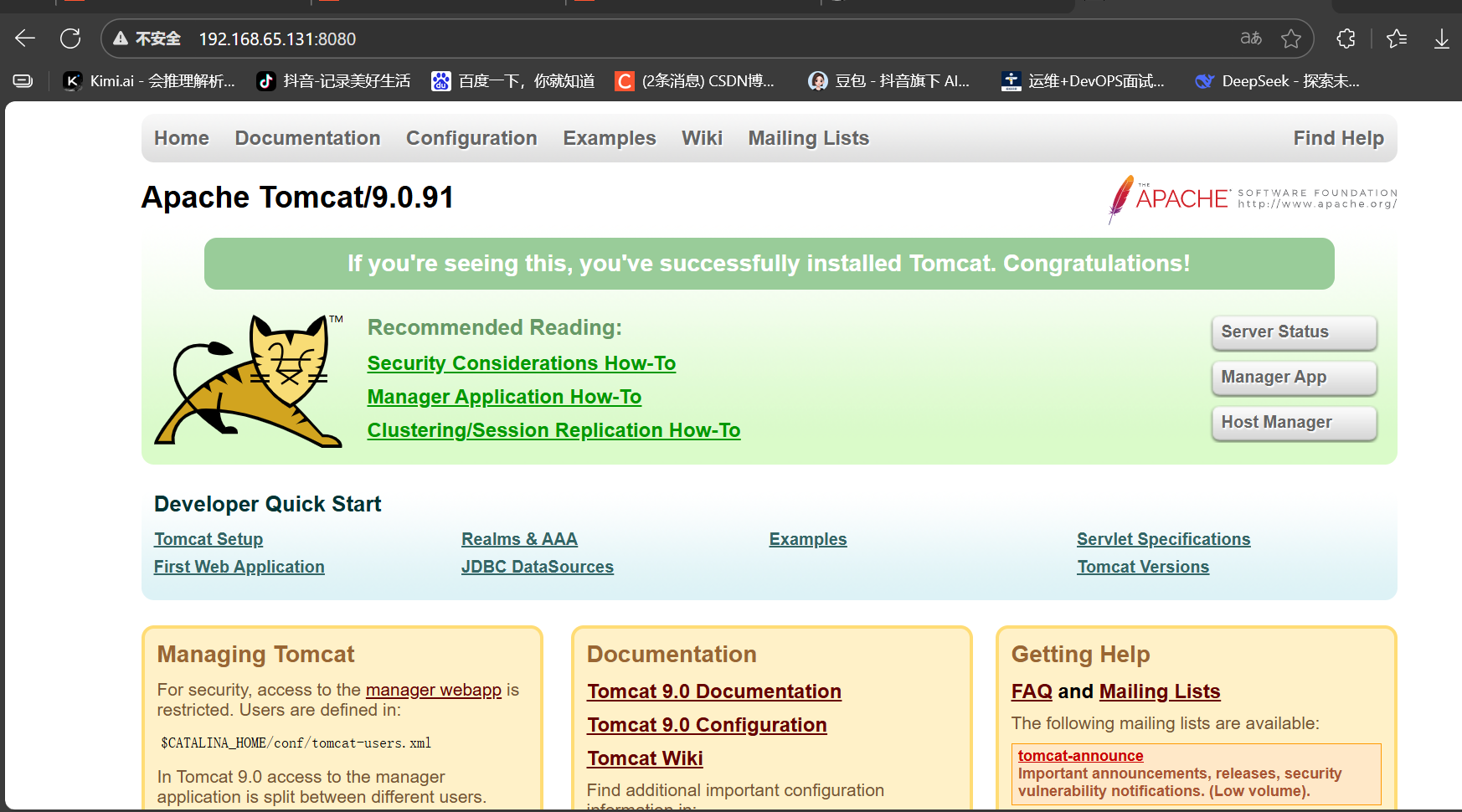Open the browser extensions puzzle icon
Viewport: 1462px width, 812px height.
(x=1346, y=39)
